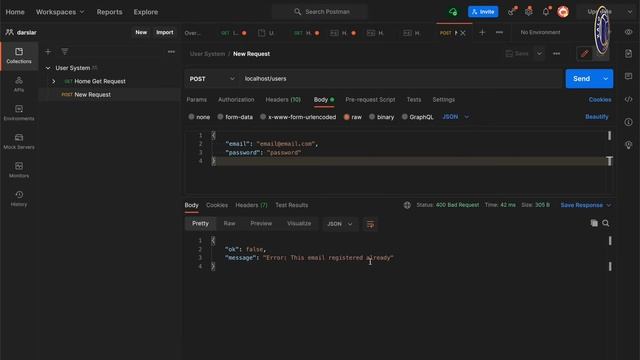Collapse the User System collection
Image resolution: width=640 pixels, height=360 pixels.
pyautogui.click(x=48, y=68)
